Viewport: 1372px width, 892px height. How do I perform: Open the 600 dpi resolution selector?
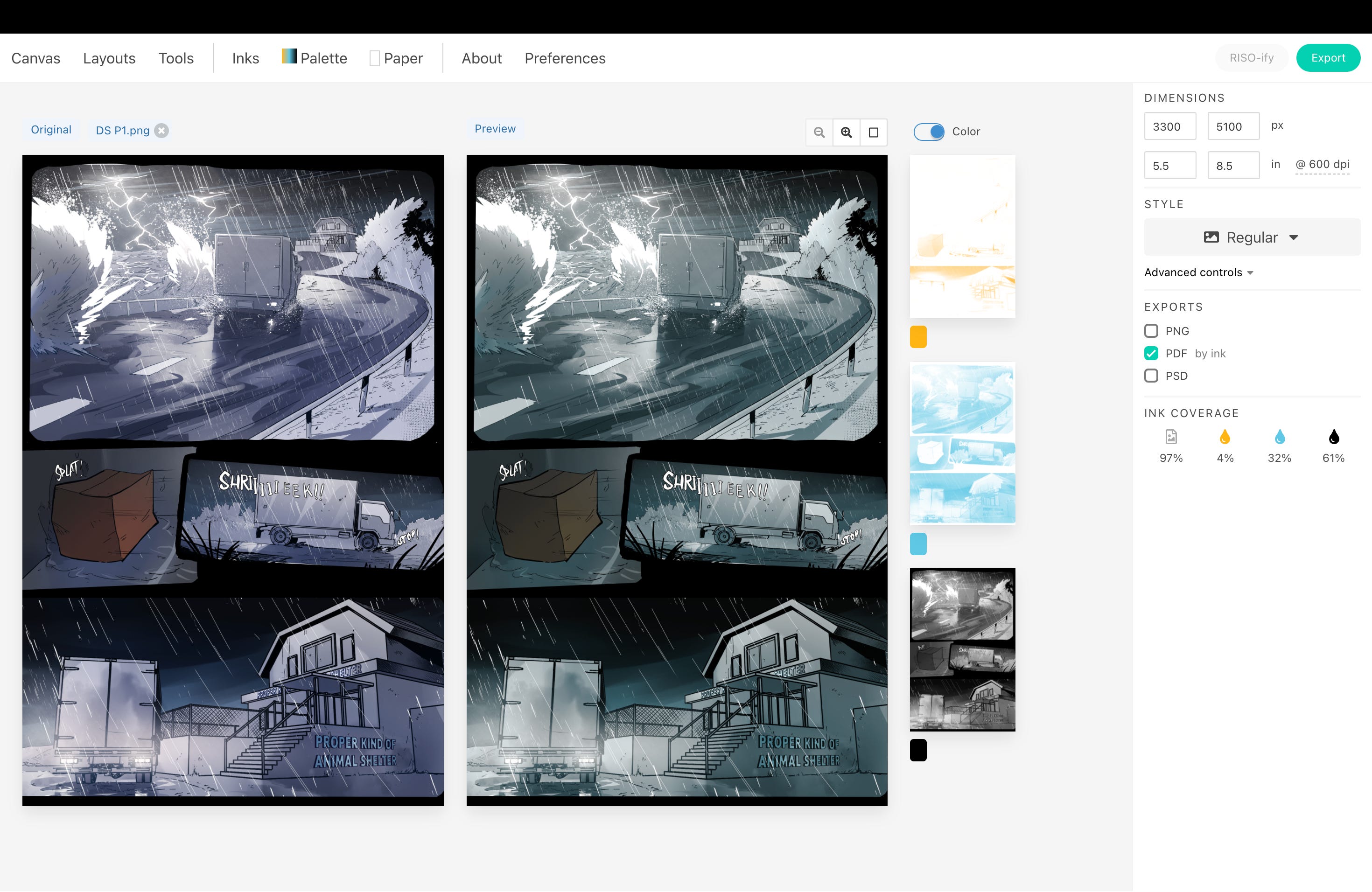pos(1322,164)
